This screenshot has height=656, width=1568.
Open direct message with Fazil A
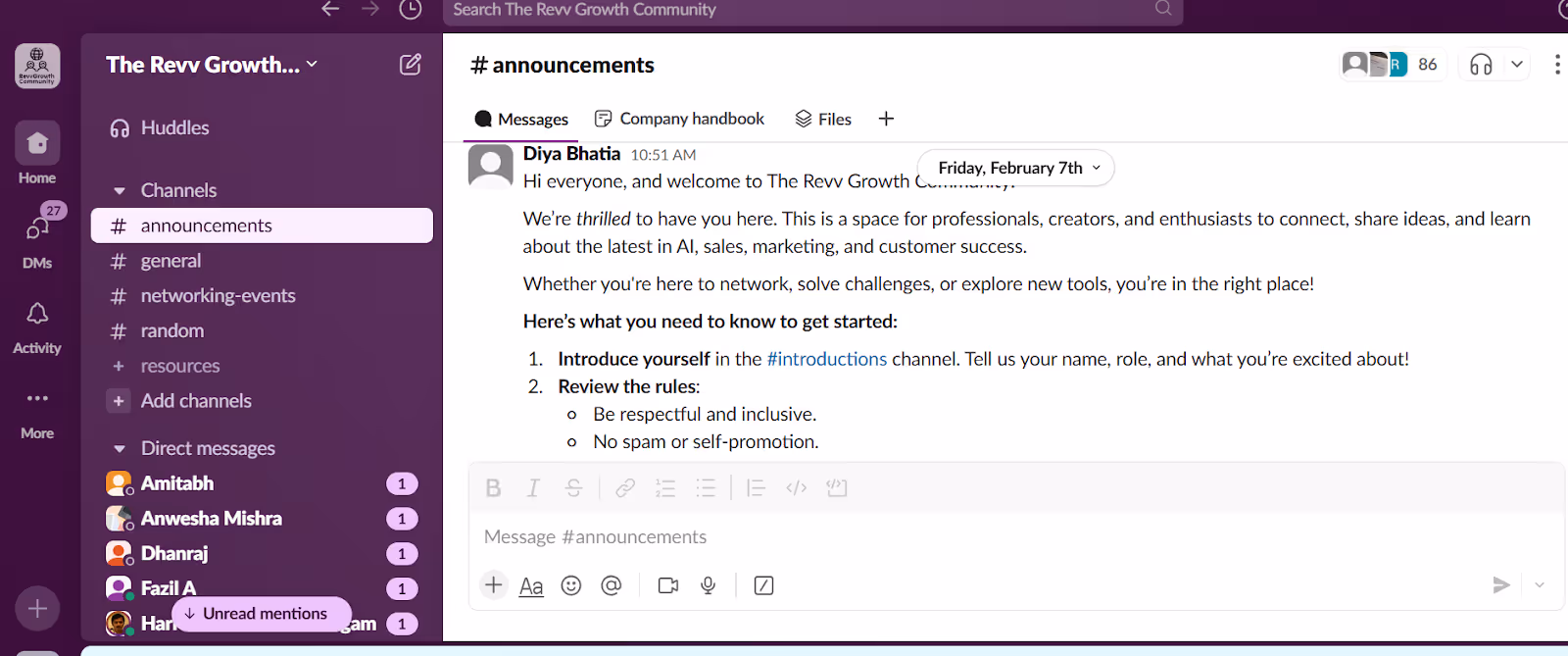[262, 588]
